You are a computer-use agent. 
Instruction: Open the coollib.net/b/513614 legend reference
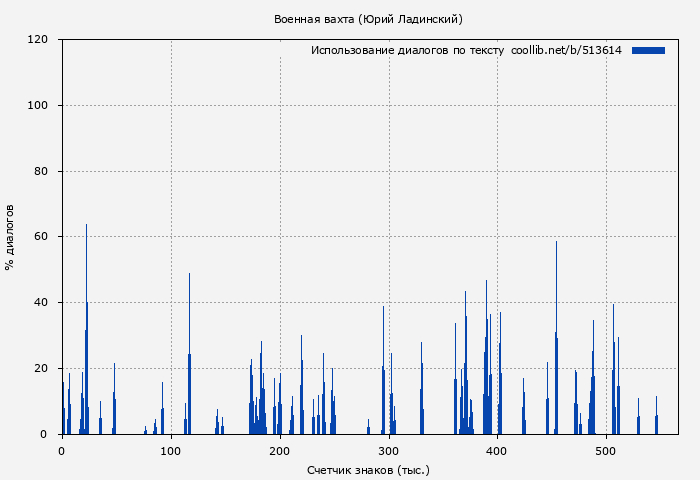point(566,50)
